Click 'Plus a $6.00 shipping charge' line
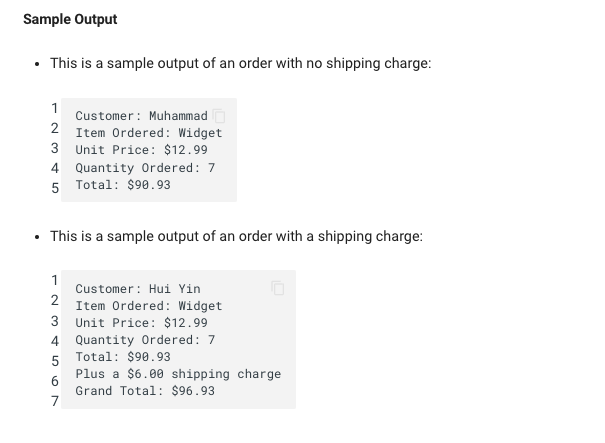The image size is (605, 443). pyautogui.click(x=178, y=374)
